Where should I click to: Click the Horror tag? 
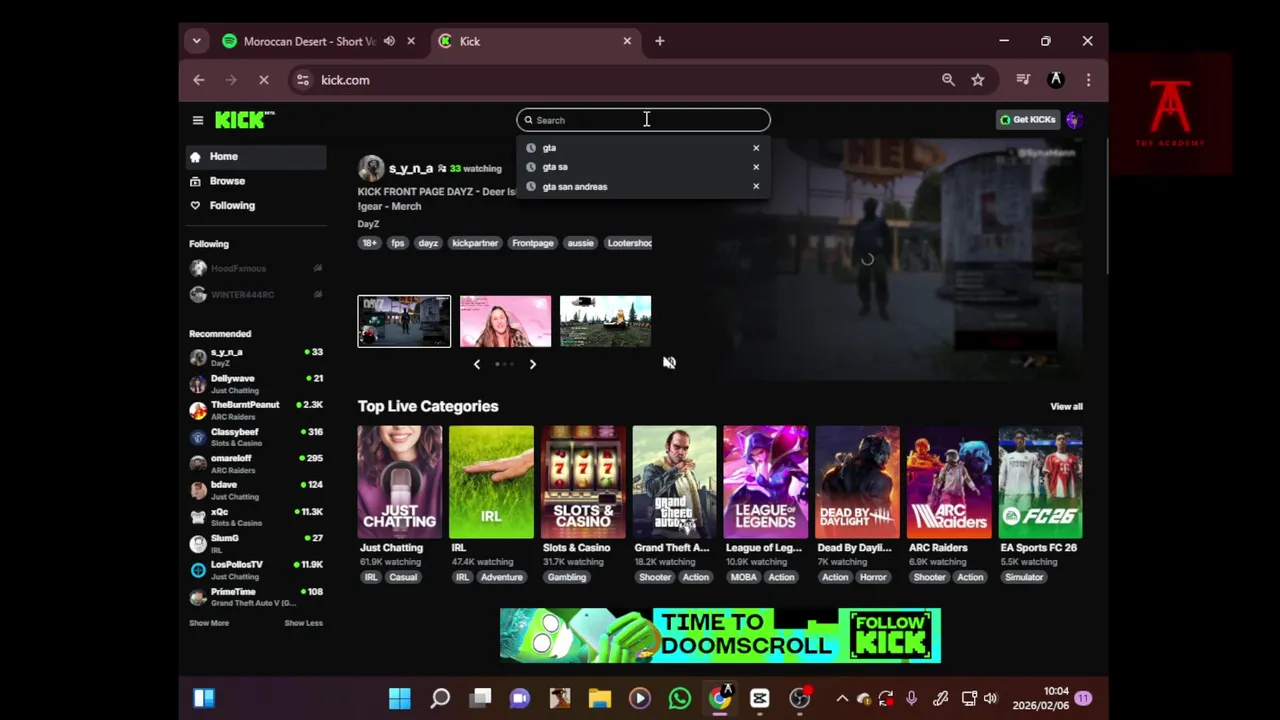coord(873,577)
